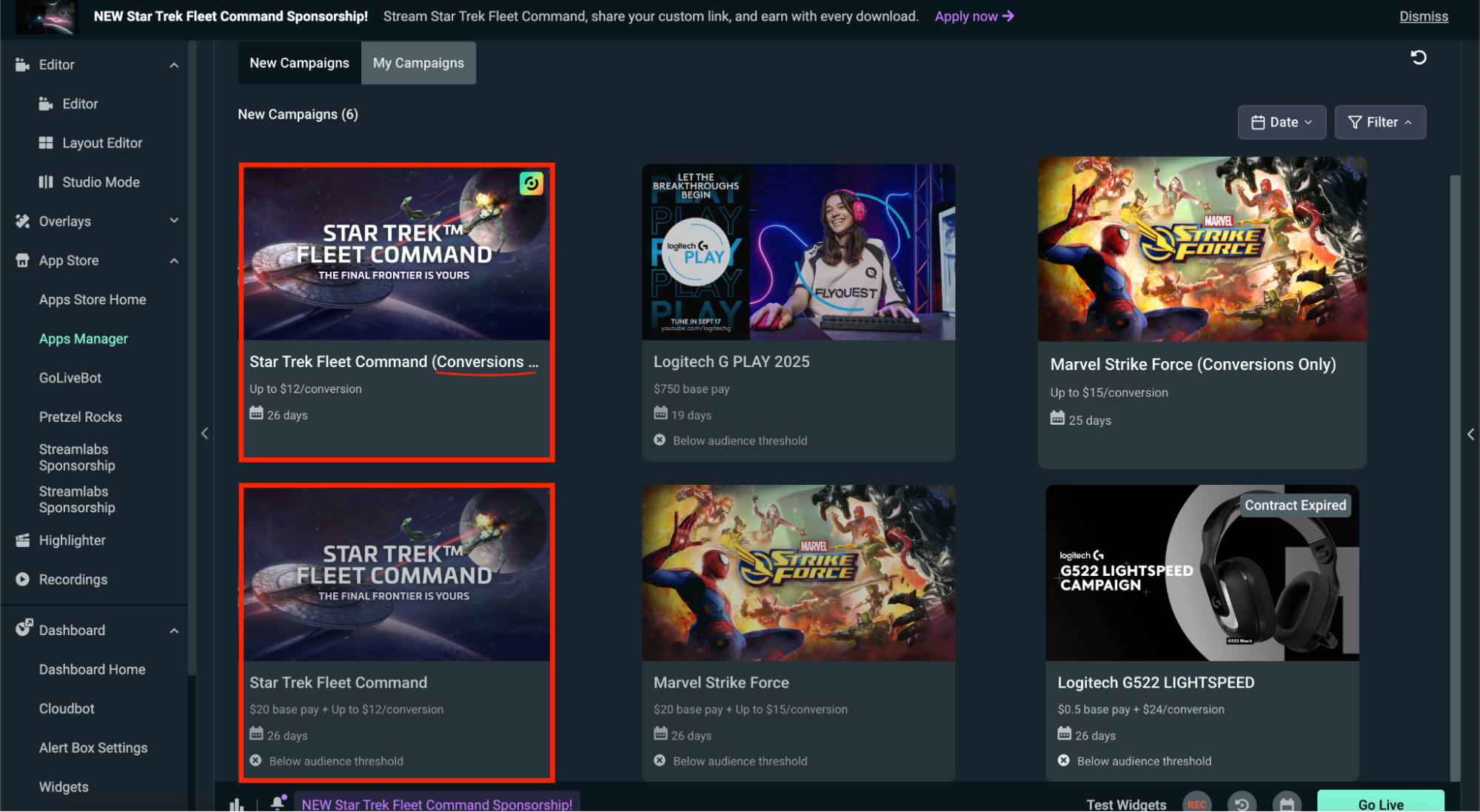Open Studio Mode from sidebar

click(x=101, y=182)
